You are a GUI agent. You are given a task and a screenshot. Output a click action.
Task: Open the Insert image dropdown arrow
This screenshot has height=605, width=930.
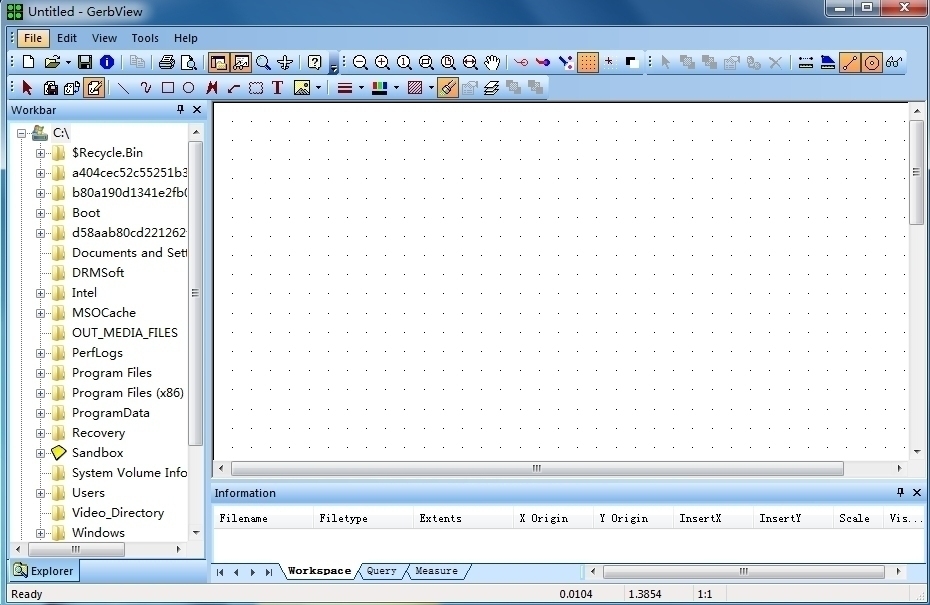point(319,88)
